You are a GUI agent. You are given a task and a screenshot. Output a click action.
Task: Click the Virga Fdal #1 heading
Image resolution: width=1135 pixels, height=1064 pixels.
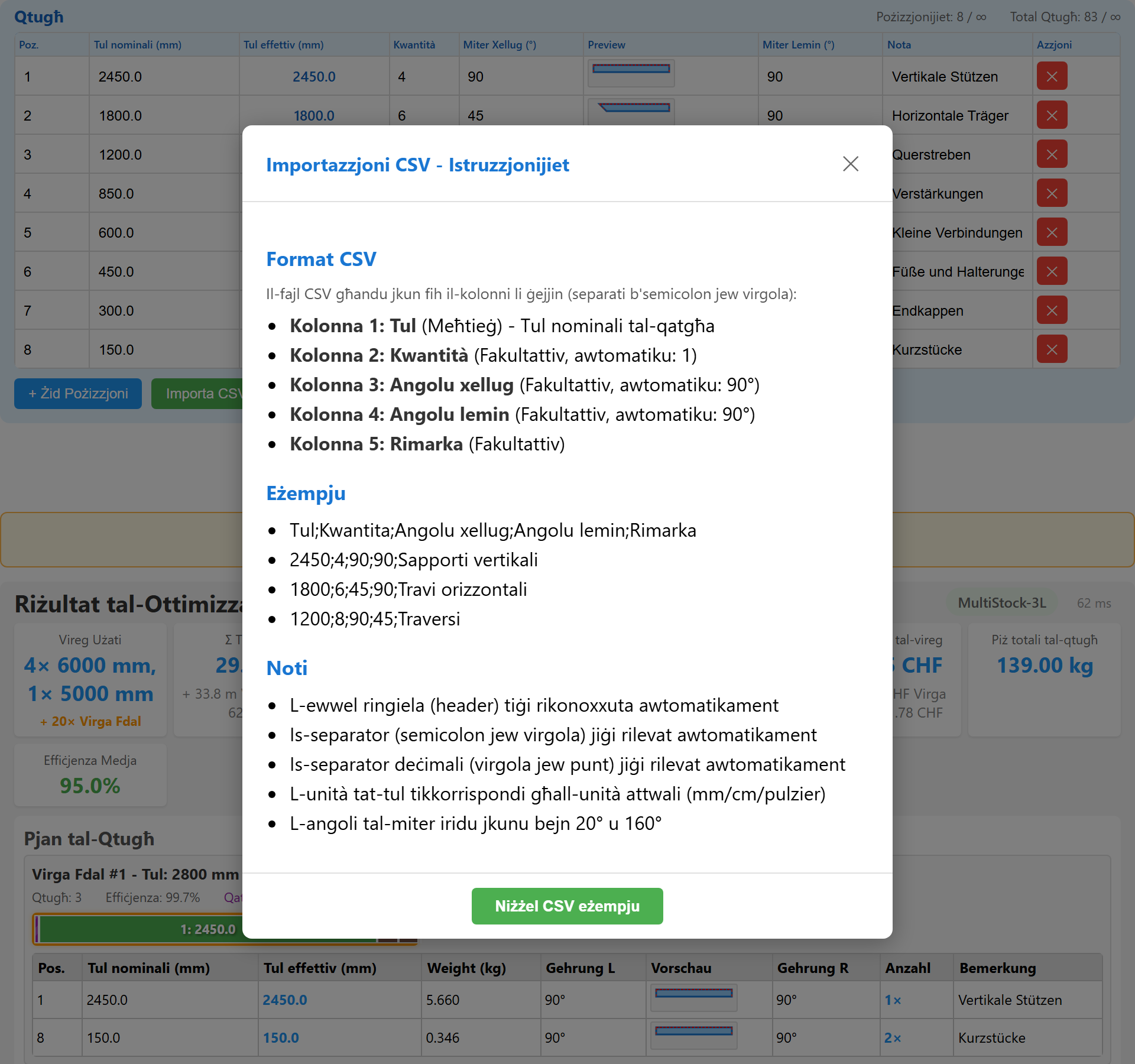coord(135,874)
